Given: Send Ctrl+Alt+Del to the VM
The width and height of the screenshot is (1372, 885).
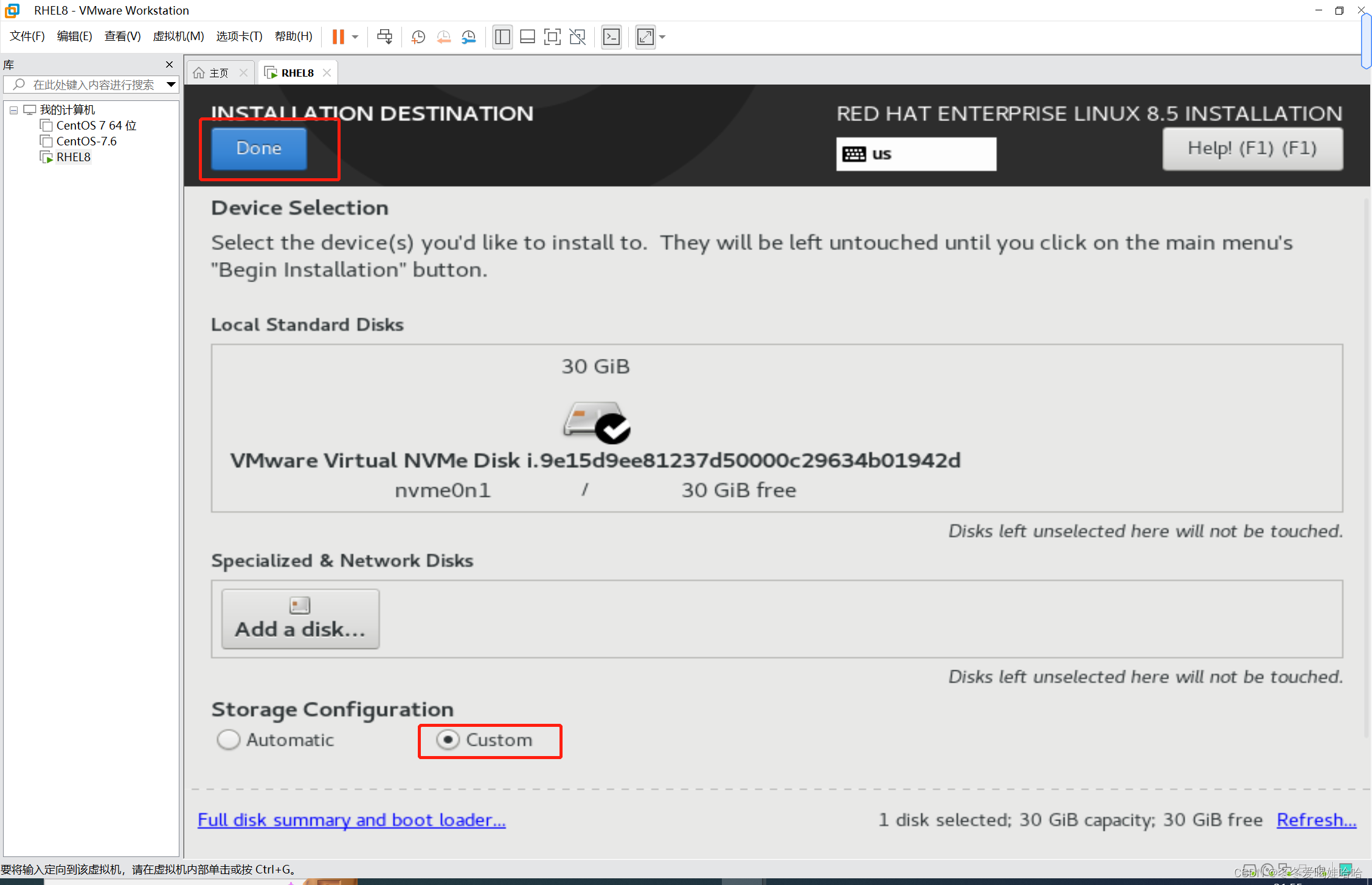Looking at the screenshot, I should [384, 37].
